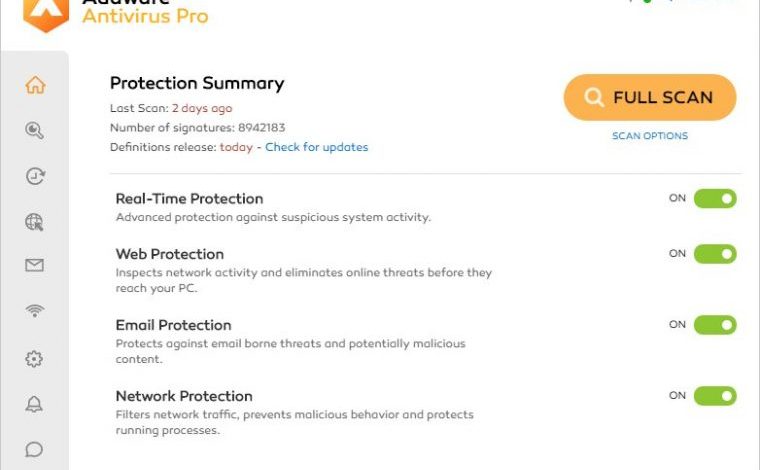This screenshot has width=760, height=470.
Task: Open the notifications bell icon
Action: click(34, 404)
